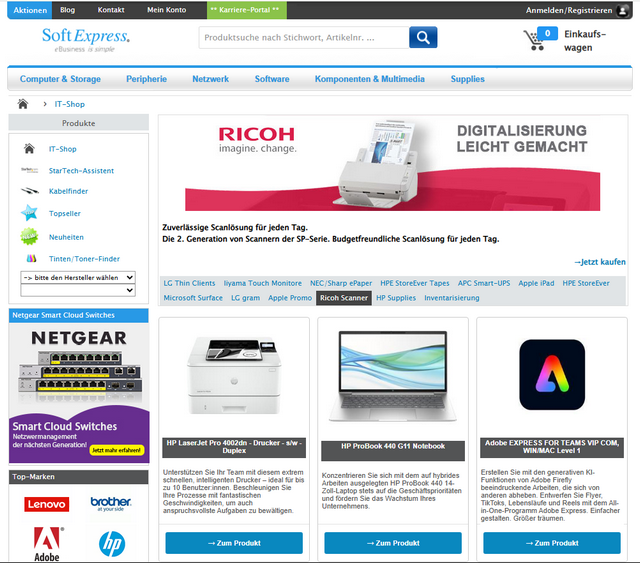Select the Apple iPad tab
Viewport: 640px width, 563px height.
coord(536,283)
